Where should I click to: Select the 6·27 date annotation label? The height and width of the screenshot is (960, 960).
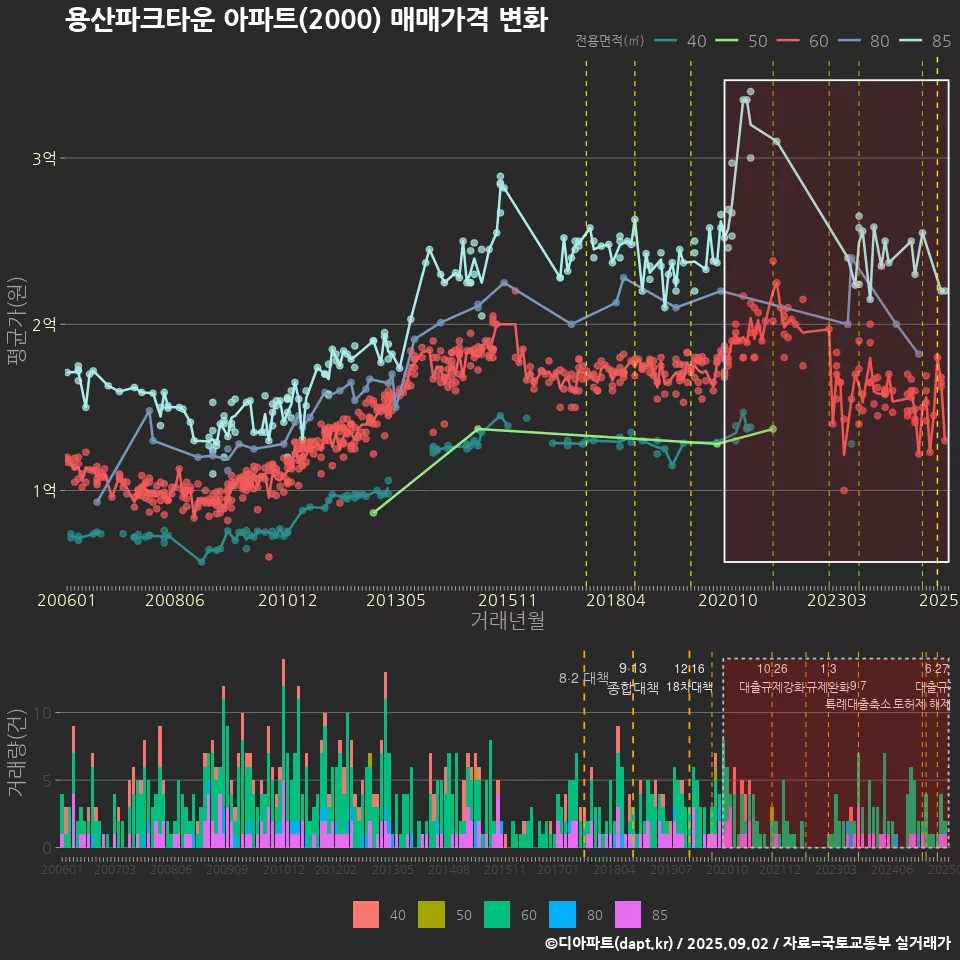[937, 669]
